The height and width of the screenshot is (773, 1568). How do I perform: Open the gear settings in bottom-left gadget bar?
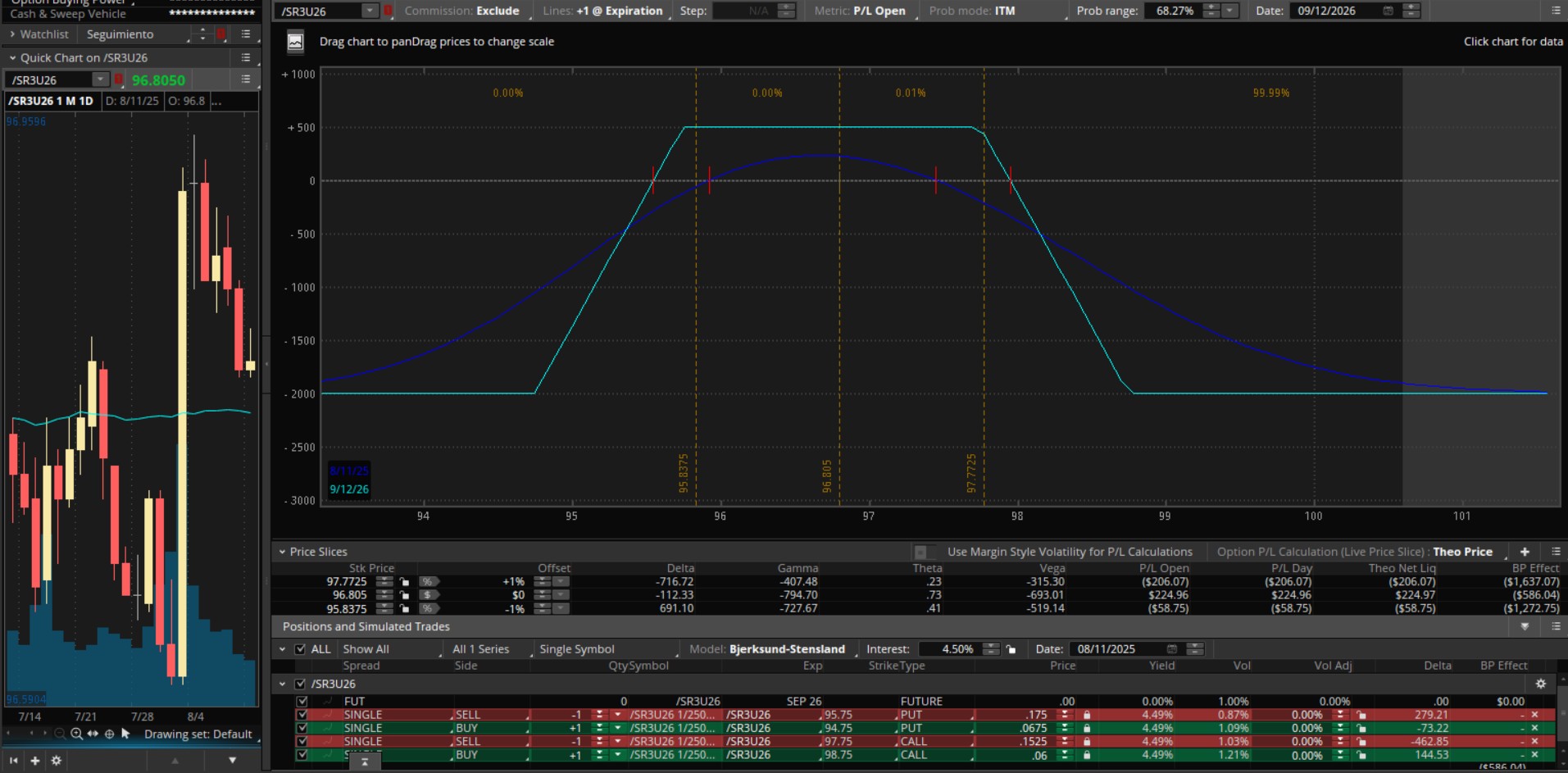(56, 761)
